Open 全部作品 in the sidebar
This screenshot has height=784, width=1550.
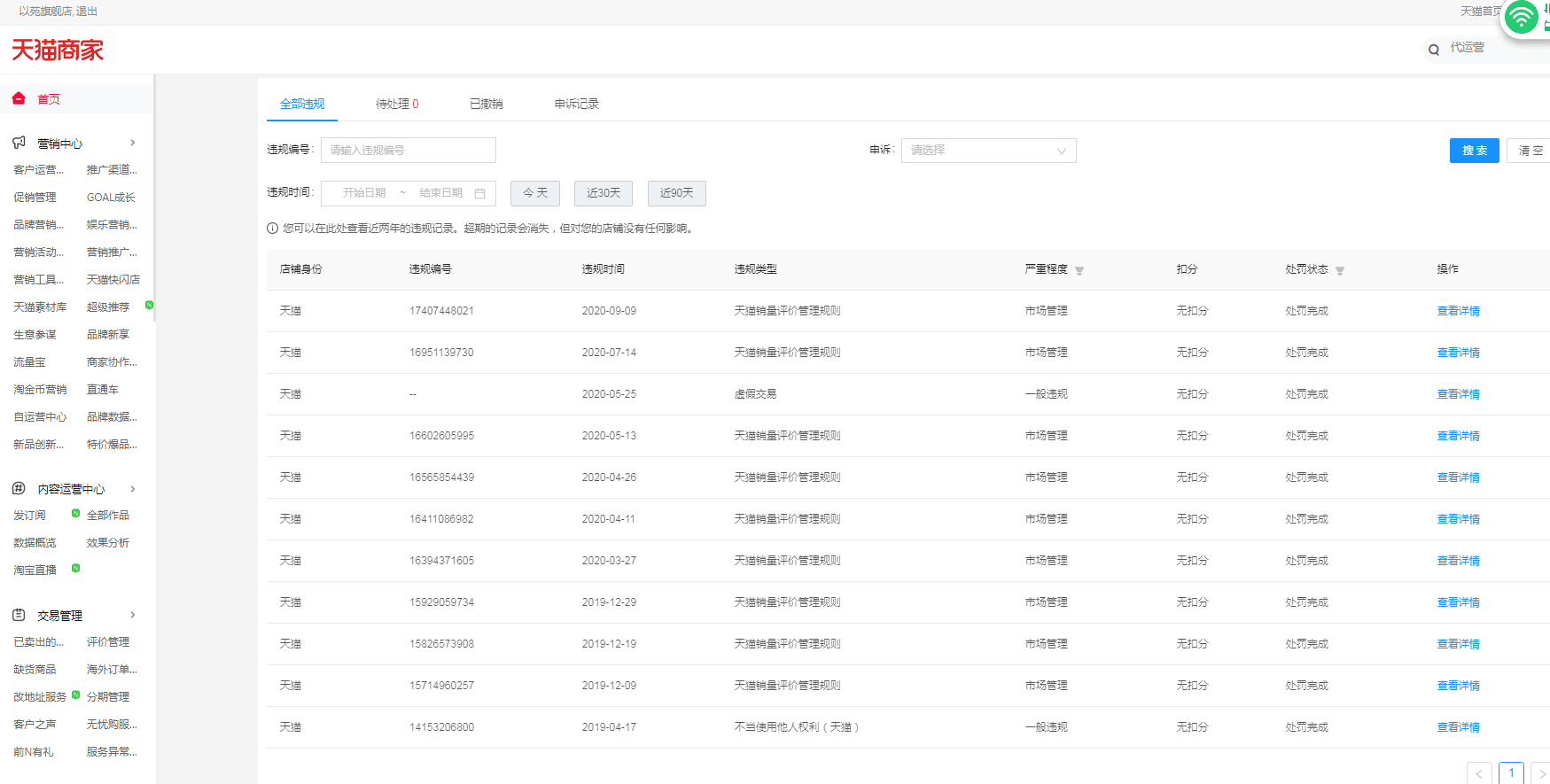pyautogui.click(x=108, y=516)
